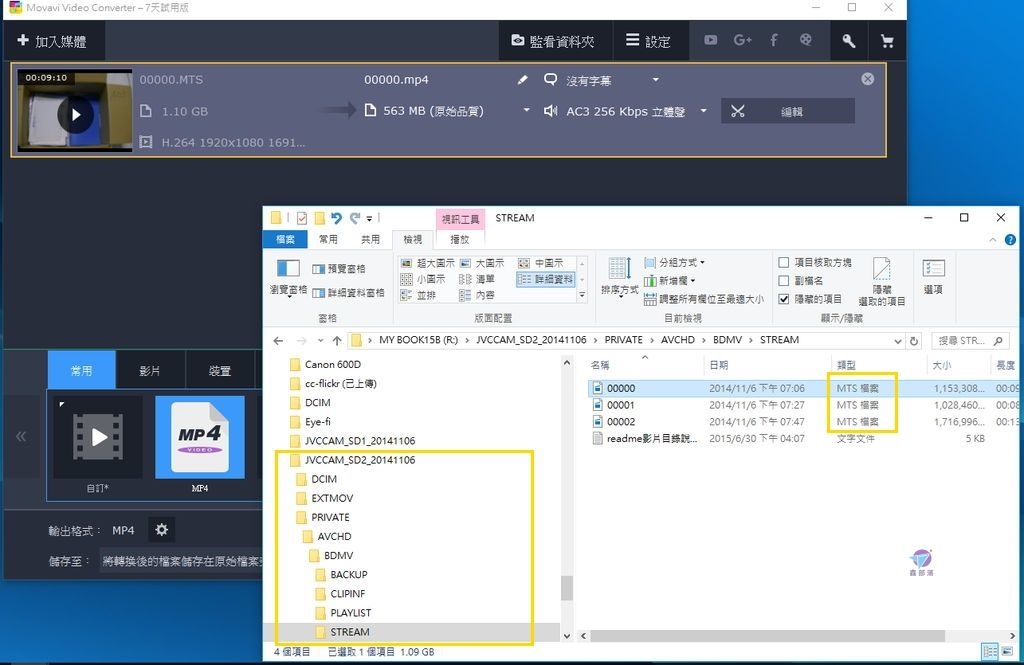The image size is (1024, 665).
Task: Click the Explorer horizontal scrollbar
Action: [x=767, y=636]
